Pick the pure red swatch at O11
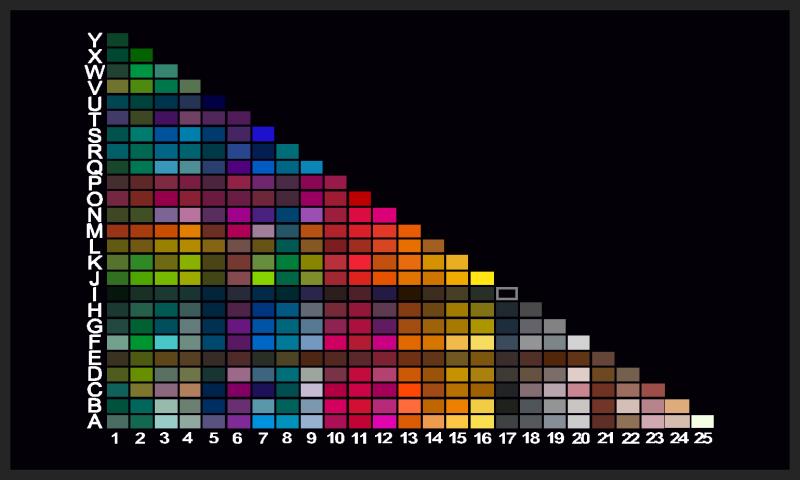The width and height of the screenshot is (800, 480). 360,198
